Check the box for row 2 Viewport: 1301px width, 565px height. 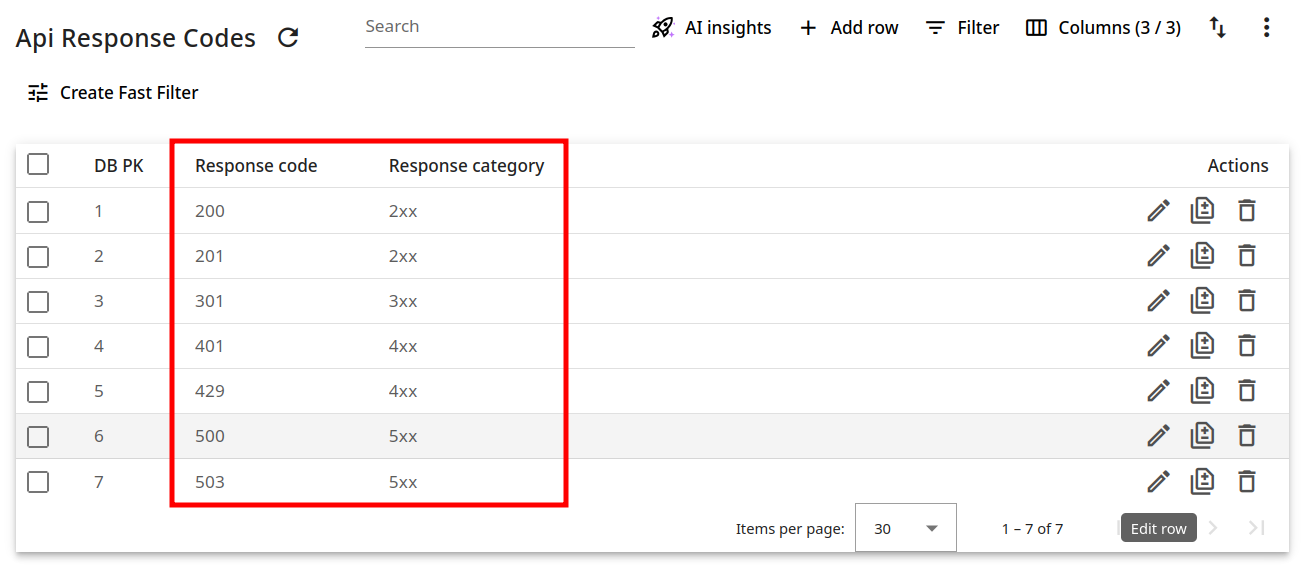[x=38, y=257]
